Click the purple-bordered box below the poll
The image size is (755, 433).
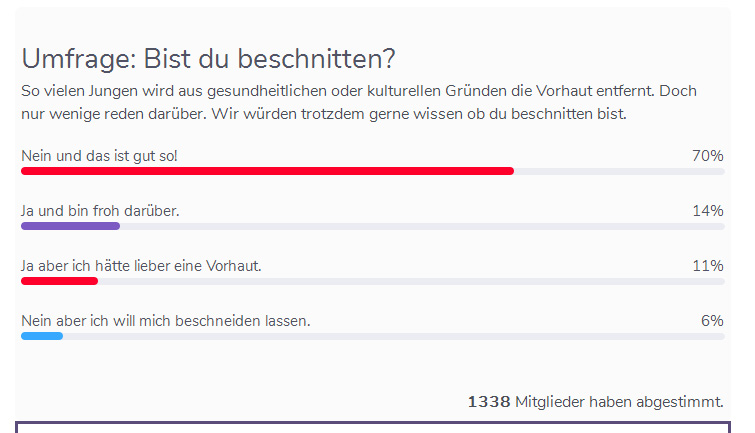373,427
